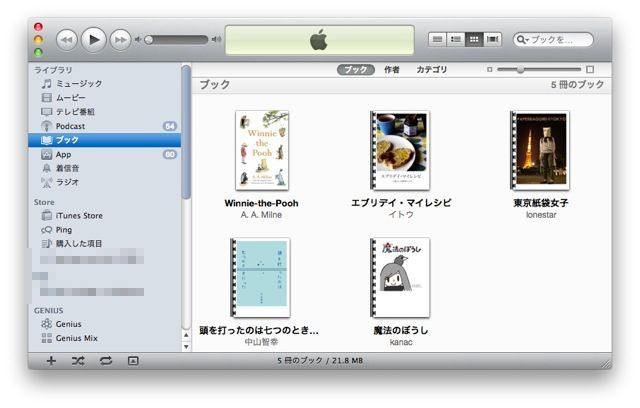Image resolution: width=640 pixels, height=408 pixels.
Task: Select the カテゴリ tab
Action: (x=432, y=70)
